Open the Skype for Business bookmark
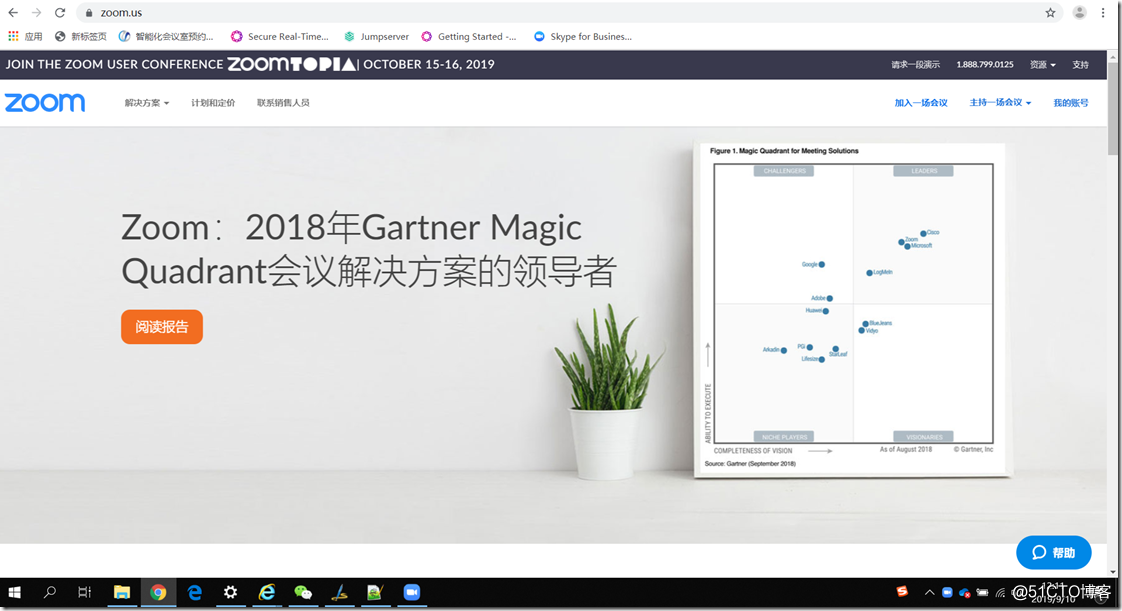Screen dimensions: 1122x611 (582, 36)
